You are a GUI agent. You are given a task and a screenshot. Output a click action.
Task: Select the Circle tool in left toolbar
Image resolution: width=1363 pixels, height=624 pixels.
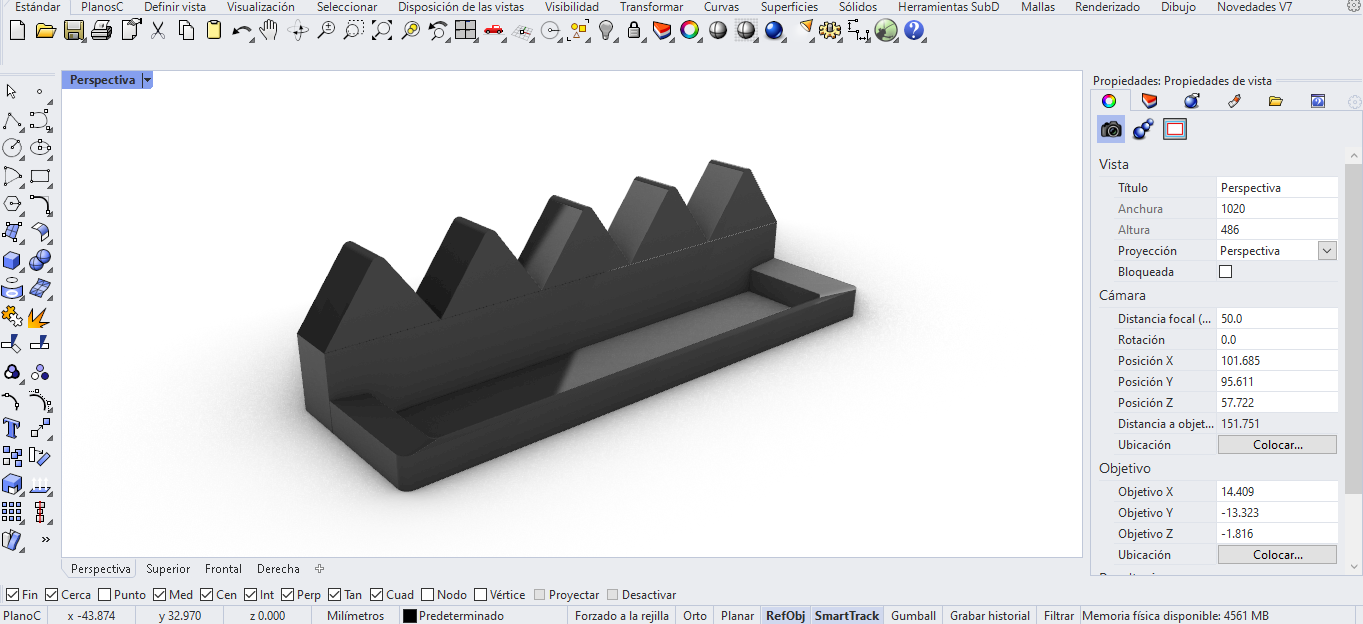click(12, 148)
